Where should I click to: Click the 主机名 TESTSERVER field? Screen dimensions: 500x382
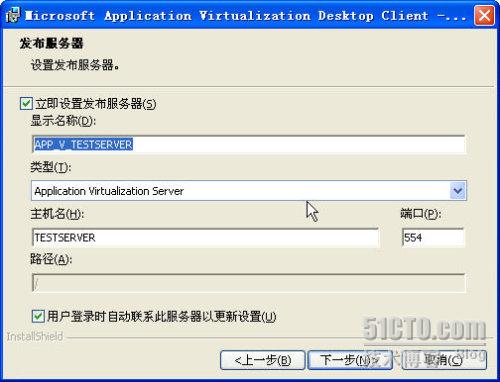tap(205, 238)
